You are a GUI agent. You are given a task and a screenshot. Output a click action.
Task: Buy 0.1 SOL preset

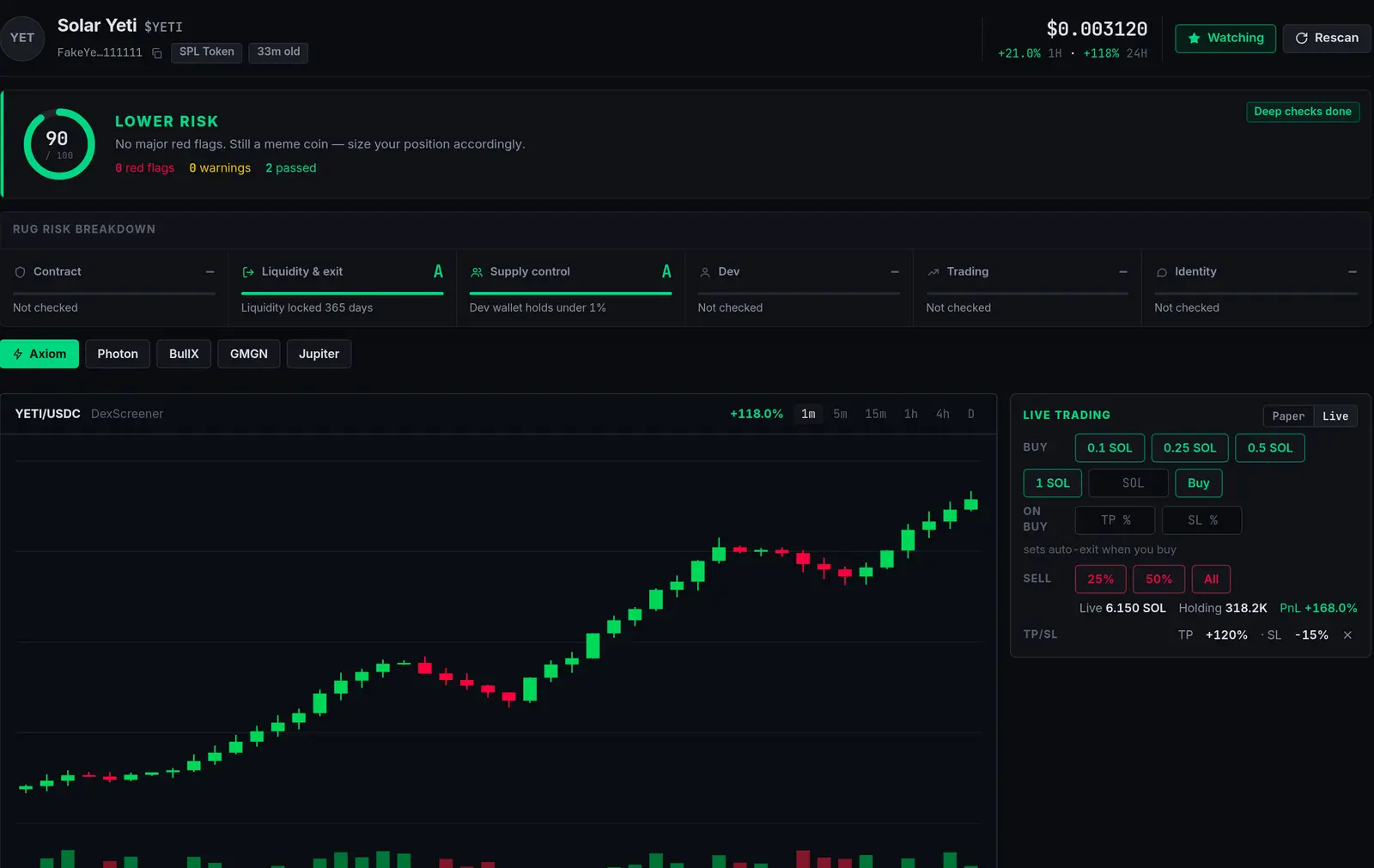point(1110,448)
